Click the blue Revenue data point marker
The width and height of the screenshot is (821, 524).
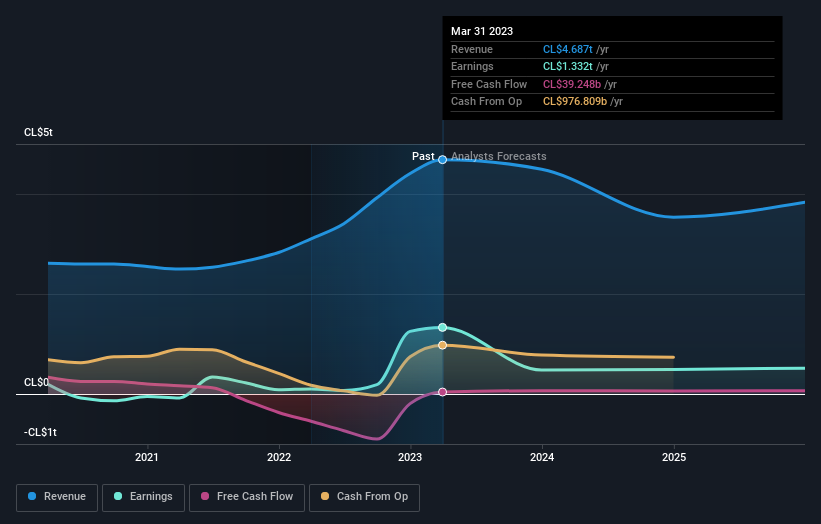coord(442,160)
